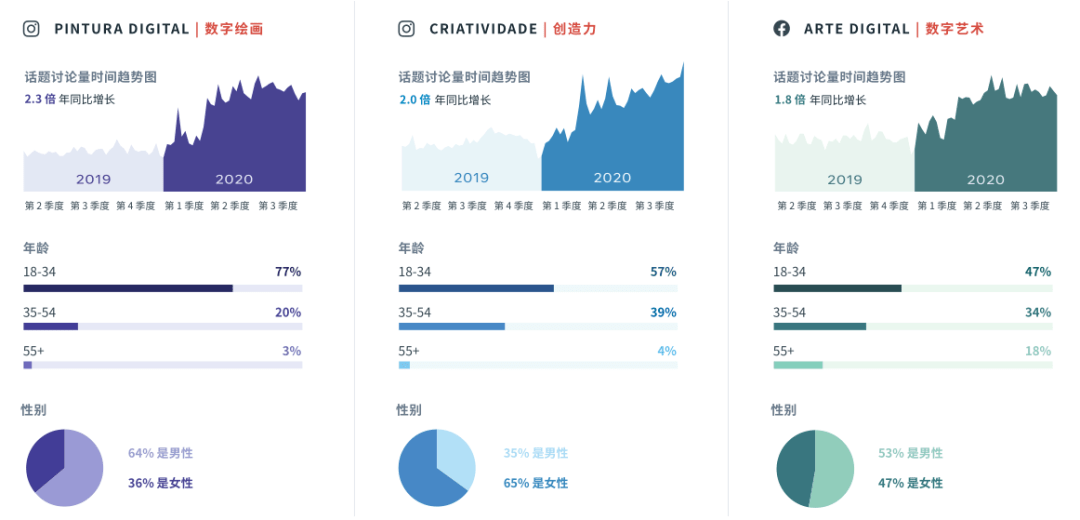This screenshot has width=1080, height=520.
Task: Click the 53% 是男性 label
Action: [911, 453]
